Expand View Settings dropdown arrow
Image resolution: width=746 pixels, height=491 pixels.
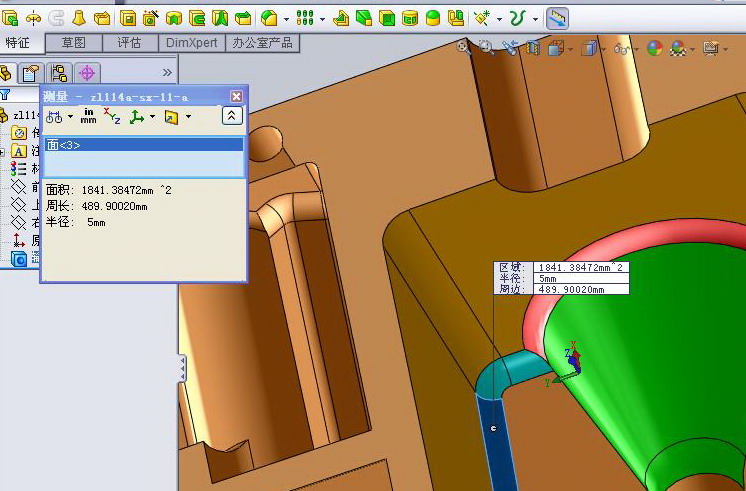(725, 49)
